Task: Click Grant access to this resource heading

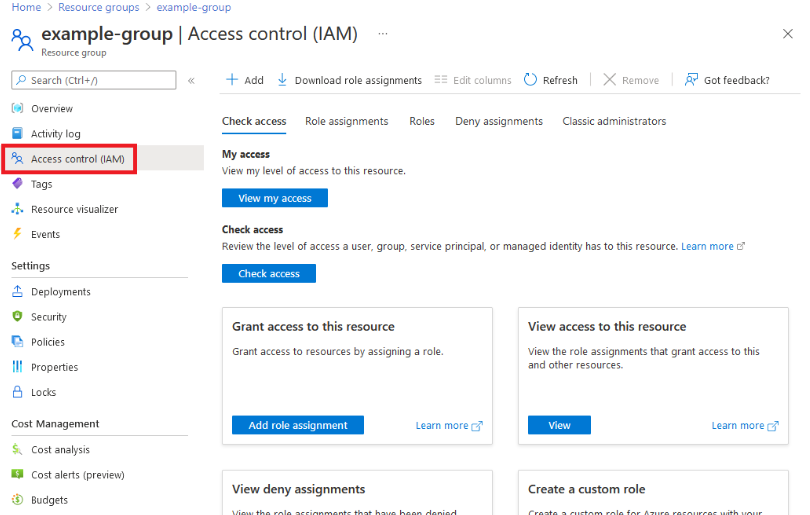Action: pos(313,326)
